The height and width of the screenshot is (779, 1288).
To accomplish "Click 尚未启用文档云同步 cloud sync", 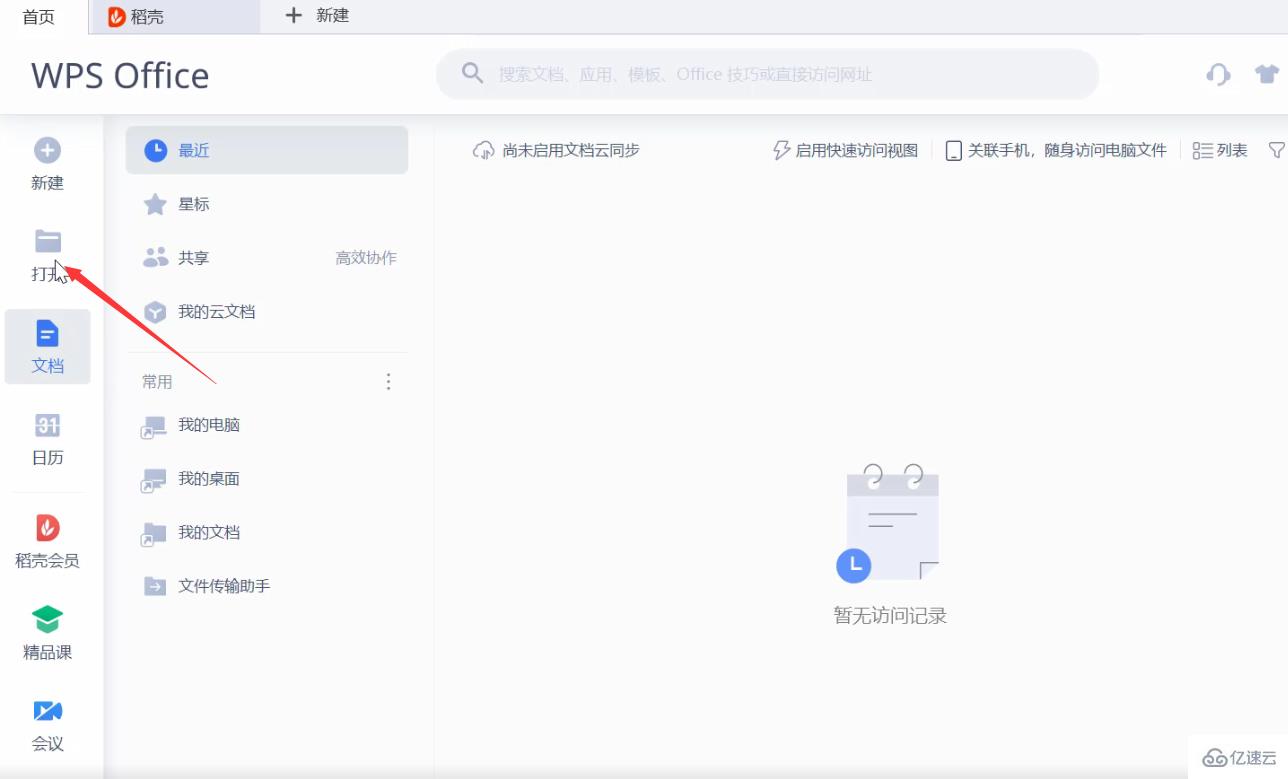I will click(x=556, y=150).
